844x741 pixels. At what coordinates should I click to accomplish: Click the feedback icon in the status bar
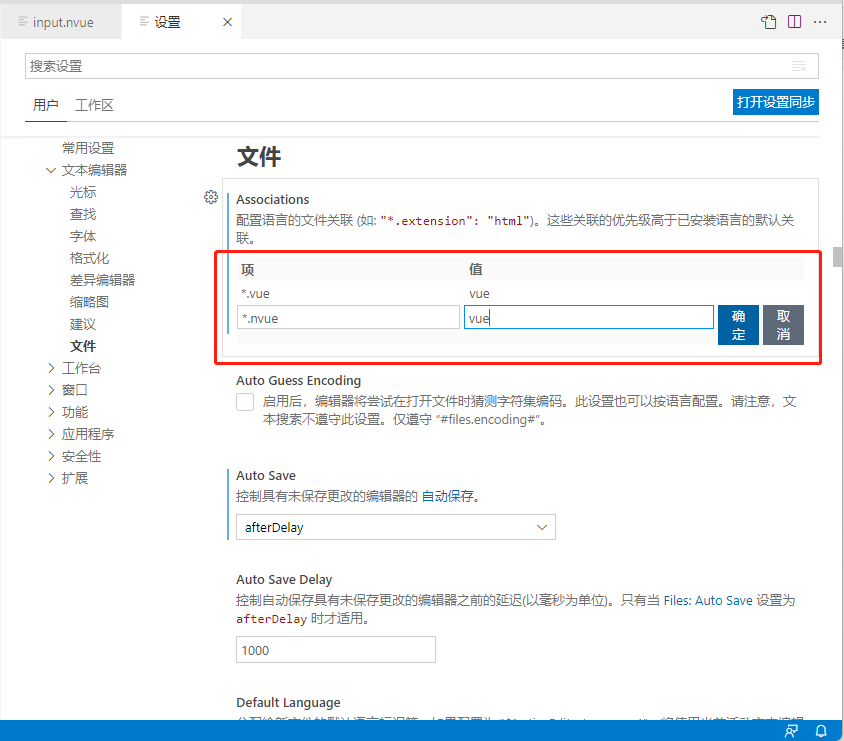coord(790,731)
